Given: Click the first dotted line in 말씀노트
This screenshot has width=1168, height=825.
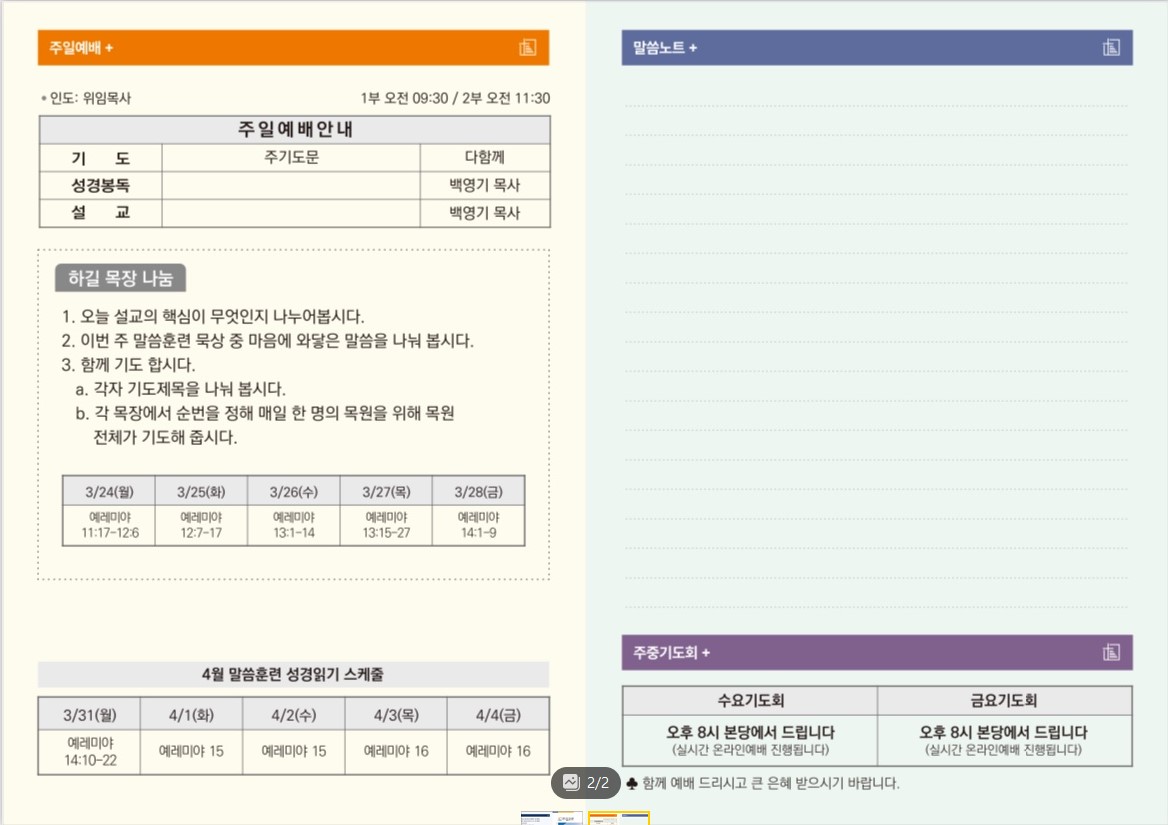Looking at the screenshot, I should [x=876, y=105].
